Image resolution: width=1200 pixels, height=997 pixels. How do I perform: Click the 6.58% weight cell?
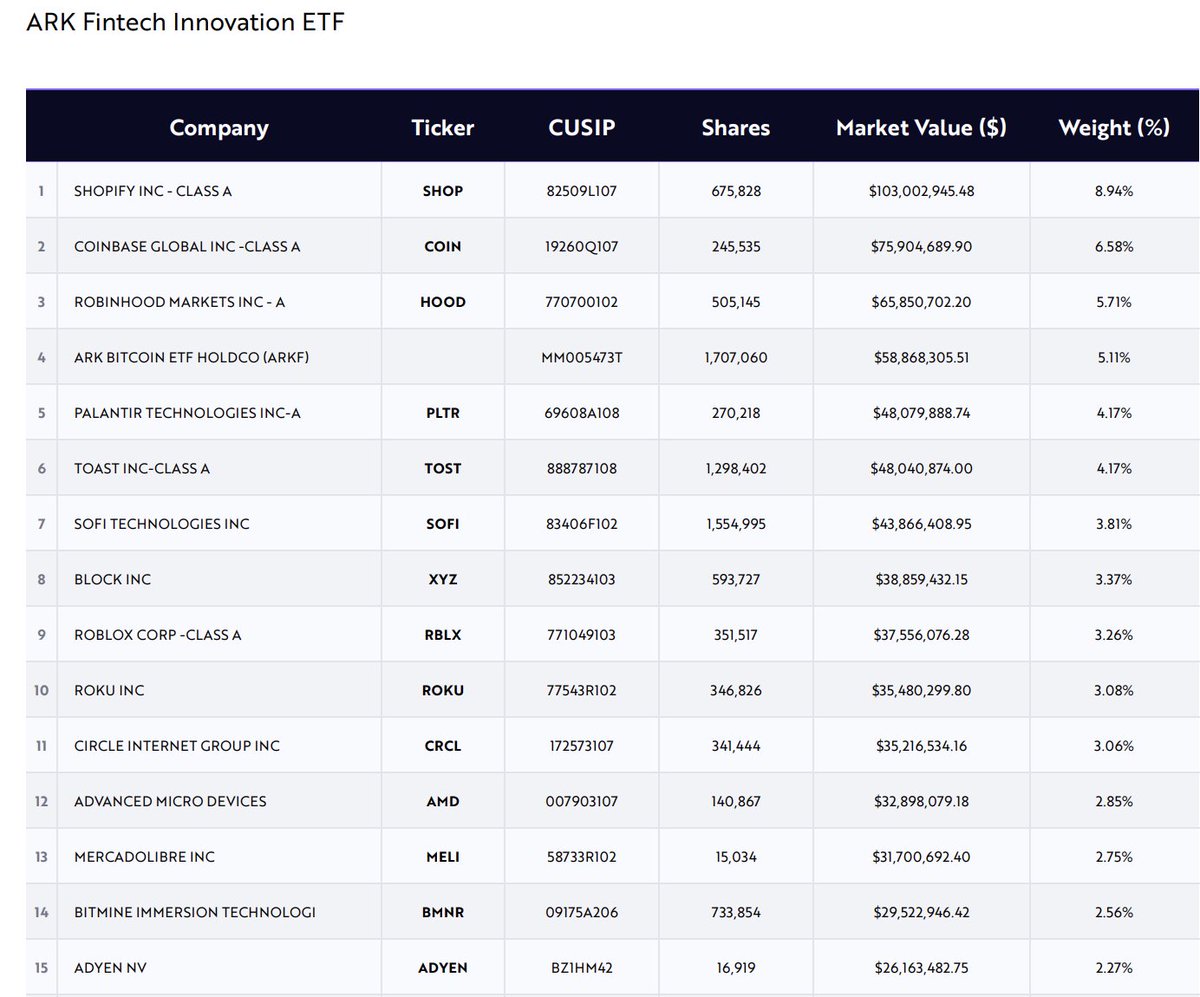coord(1114,246)
